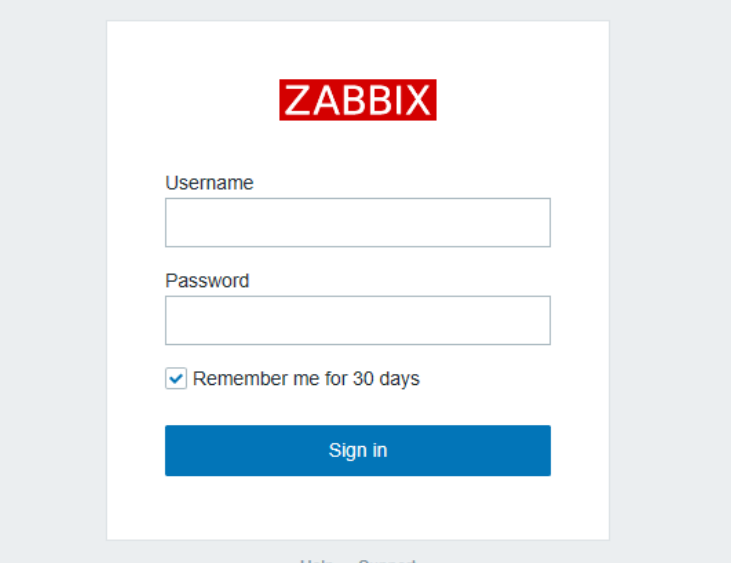
Task: Click the empty box under Username
Action: coord(358,222)
